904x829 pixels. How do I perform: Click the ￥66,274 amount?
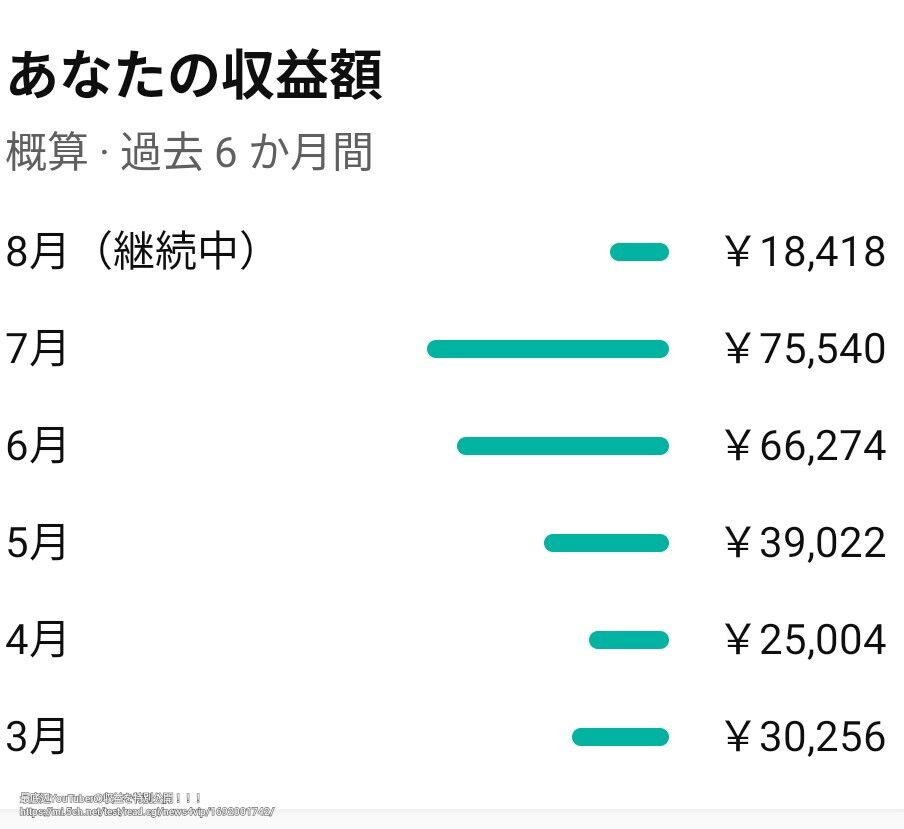pyautogui.click(x=805, y=446)
